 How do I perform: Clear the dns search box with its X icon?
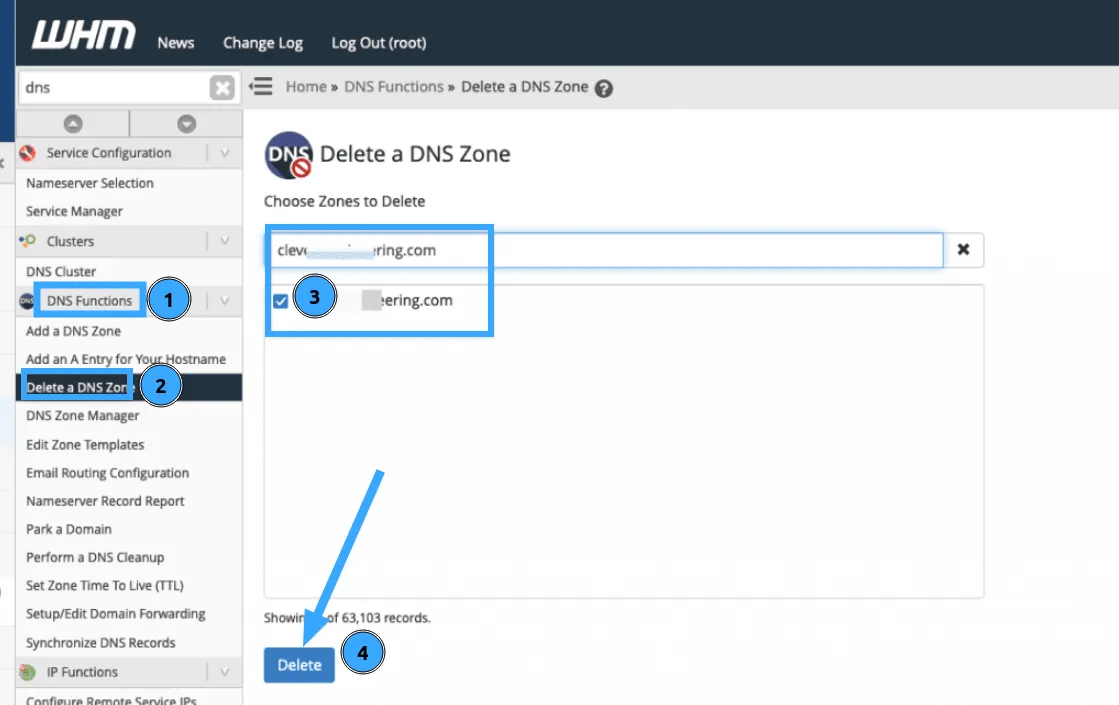[224, 87]
